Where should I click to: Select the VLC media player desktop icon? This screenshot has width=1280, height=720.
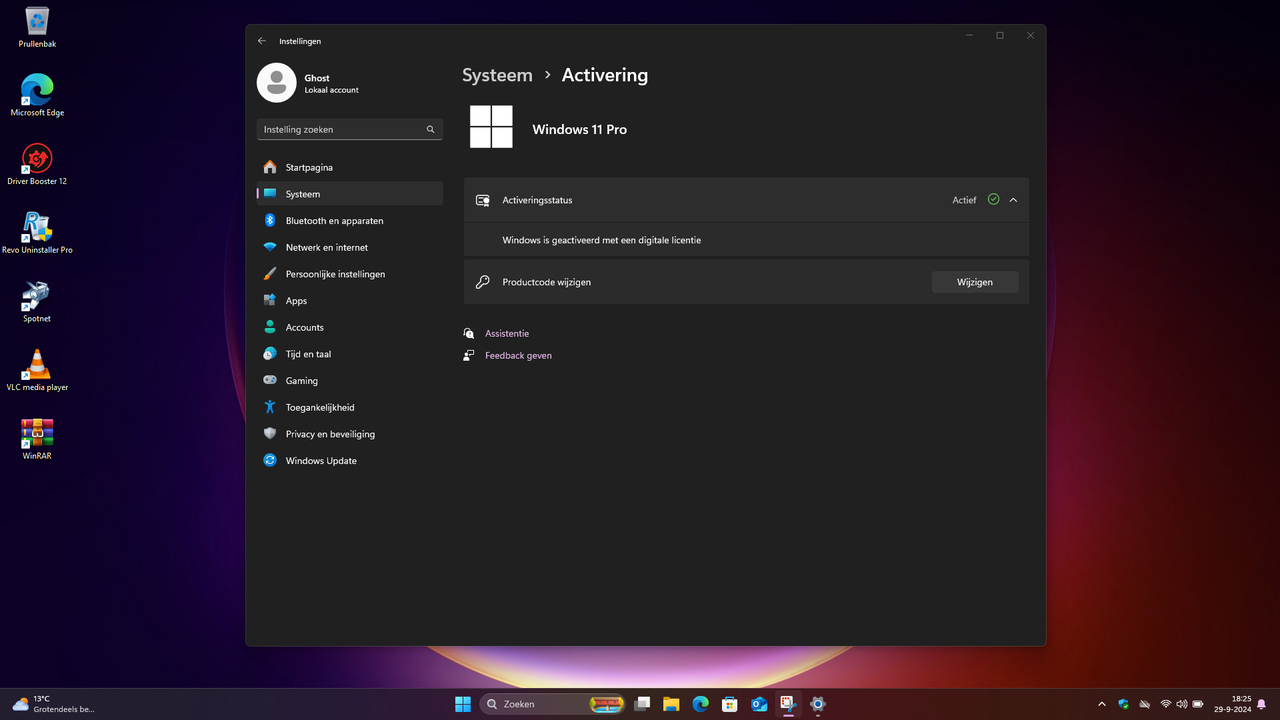(37, 370)
